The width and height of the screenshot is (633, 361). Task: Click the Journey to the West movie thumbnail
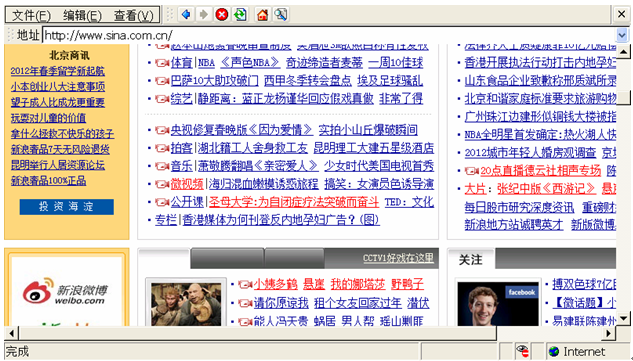(186, 303)
